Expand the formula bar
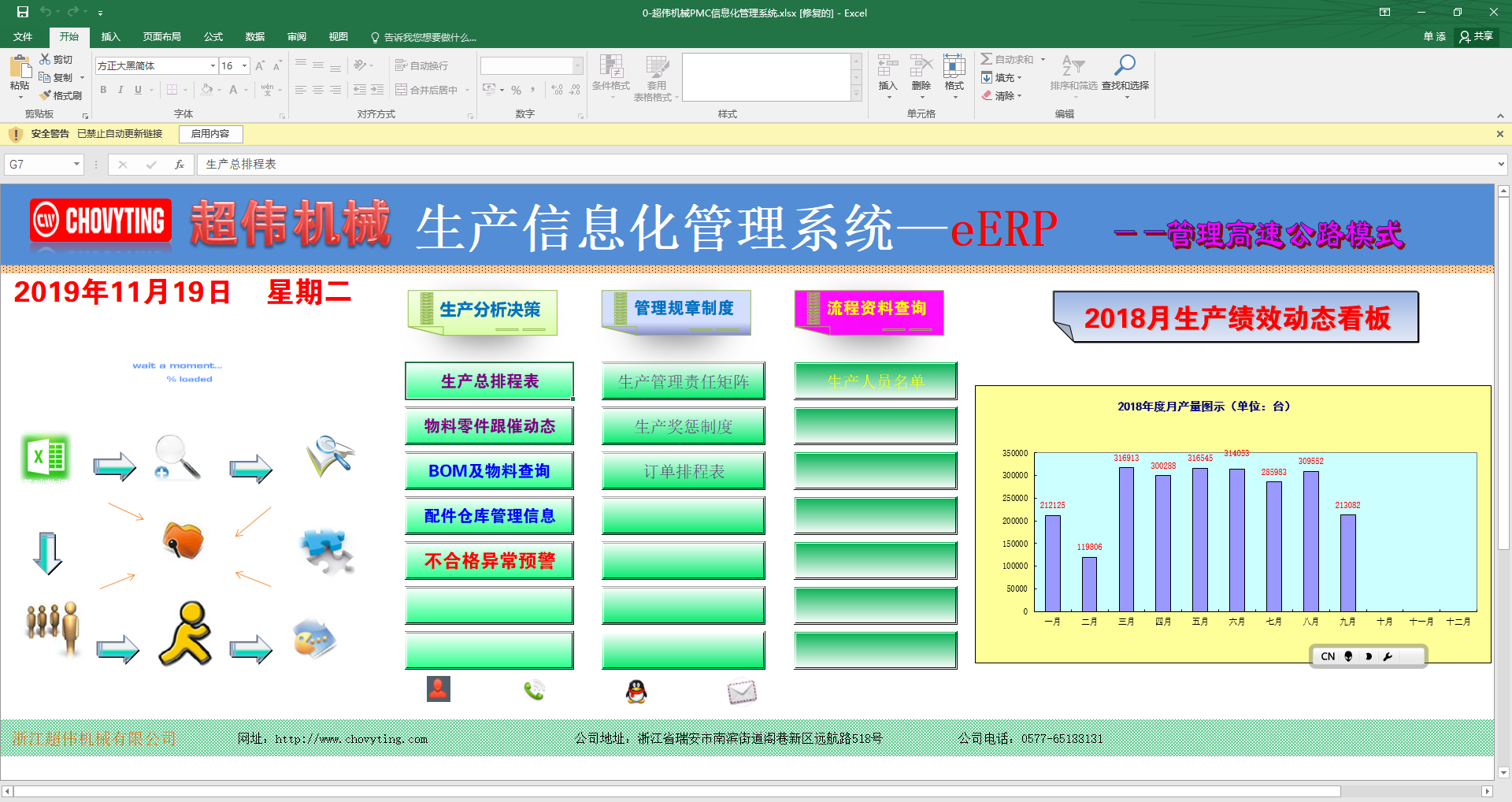This screenshot has height=802, width=1512. pyautogui.click(x=1501, y=164)
